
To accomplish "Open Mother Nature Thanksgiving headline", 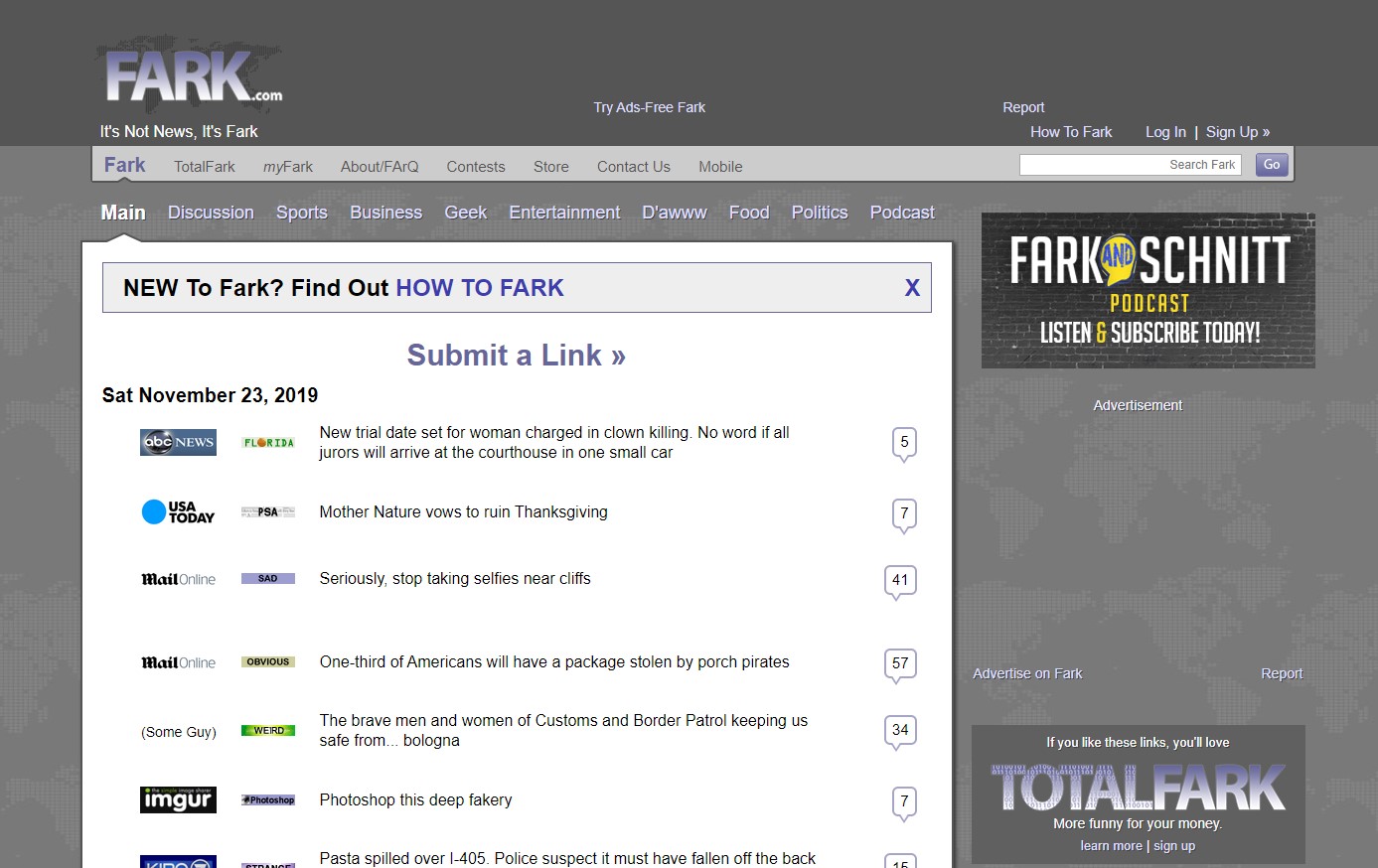I will (x=463, y=512).
